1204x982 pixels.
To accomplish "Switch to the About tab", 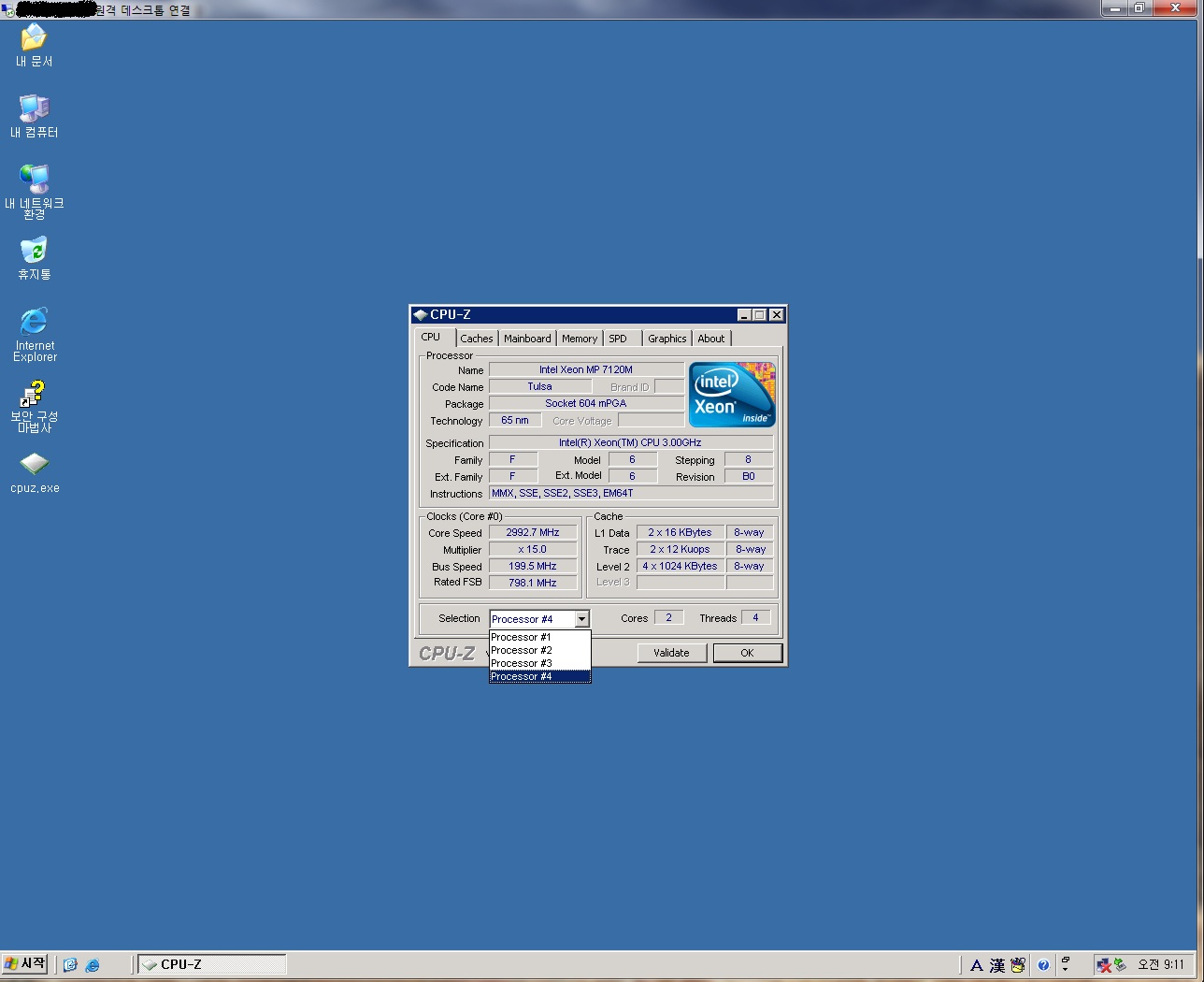I will (x=711, y=339).
